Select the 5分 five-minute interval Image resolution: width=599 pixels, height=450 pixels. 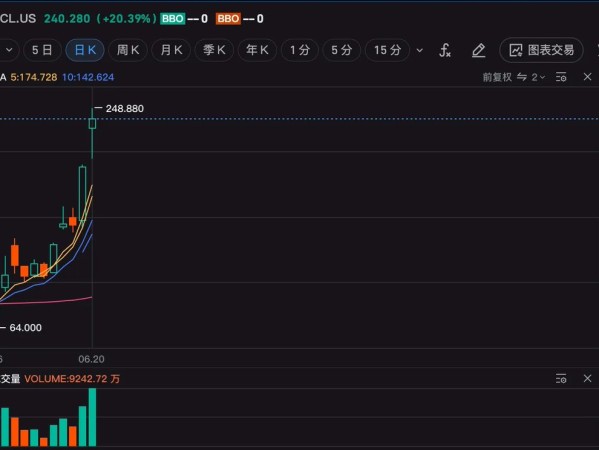[342, 50]
